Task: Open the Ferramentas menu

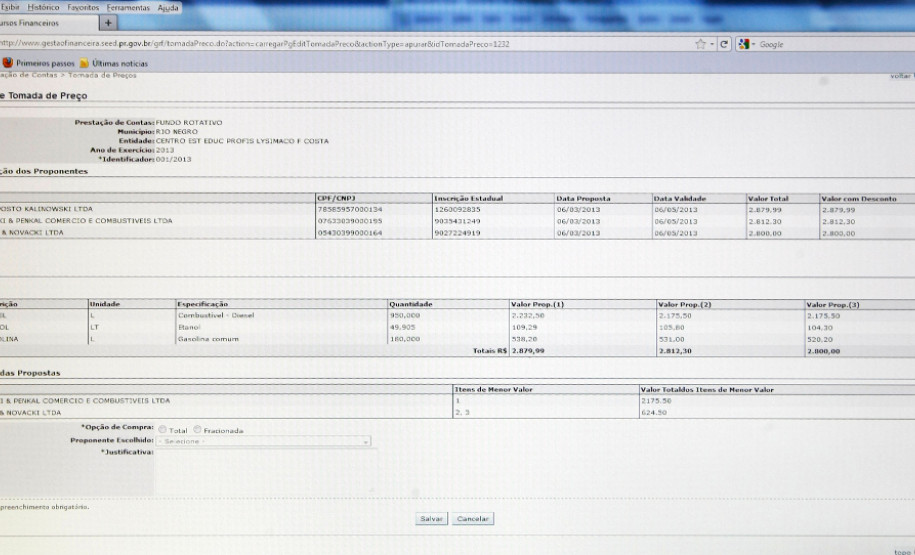Action: [130, 7]
